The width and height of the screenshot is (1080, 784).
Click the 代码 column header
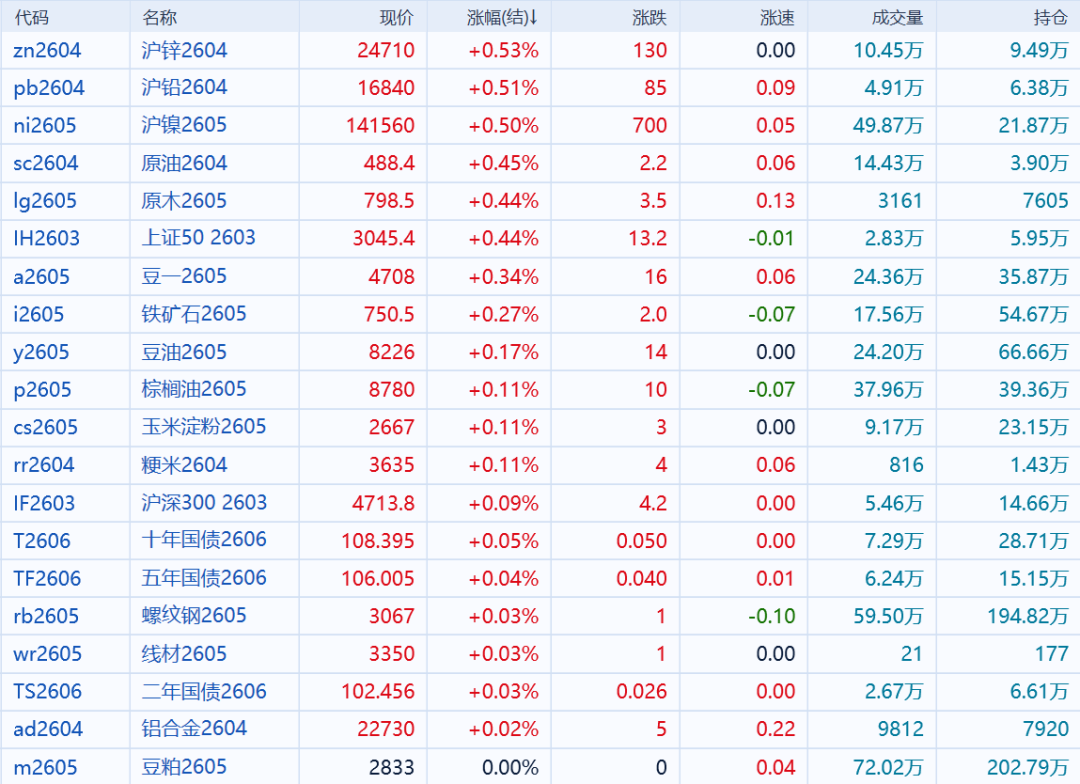[x=31, y=17]
